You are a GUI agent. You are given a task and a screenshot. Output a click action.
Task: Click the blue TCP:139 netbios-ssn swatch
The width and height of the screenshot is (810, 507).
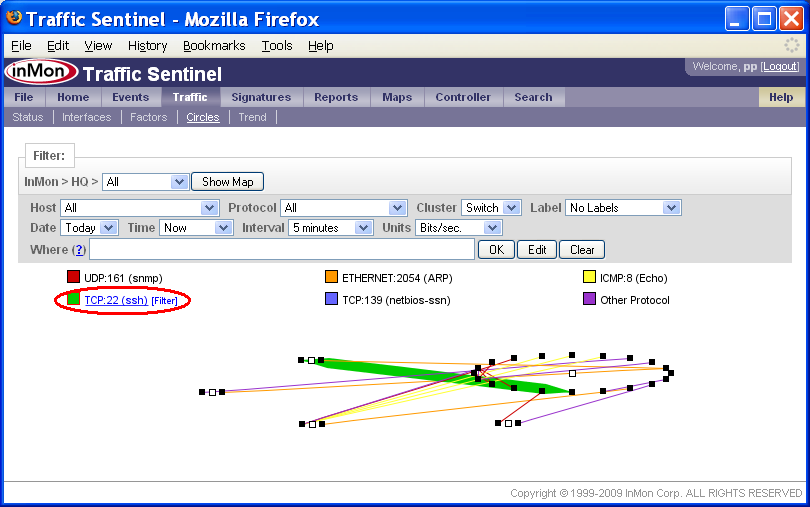pos(331,299)
